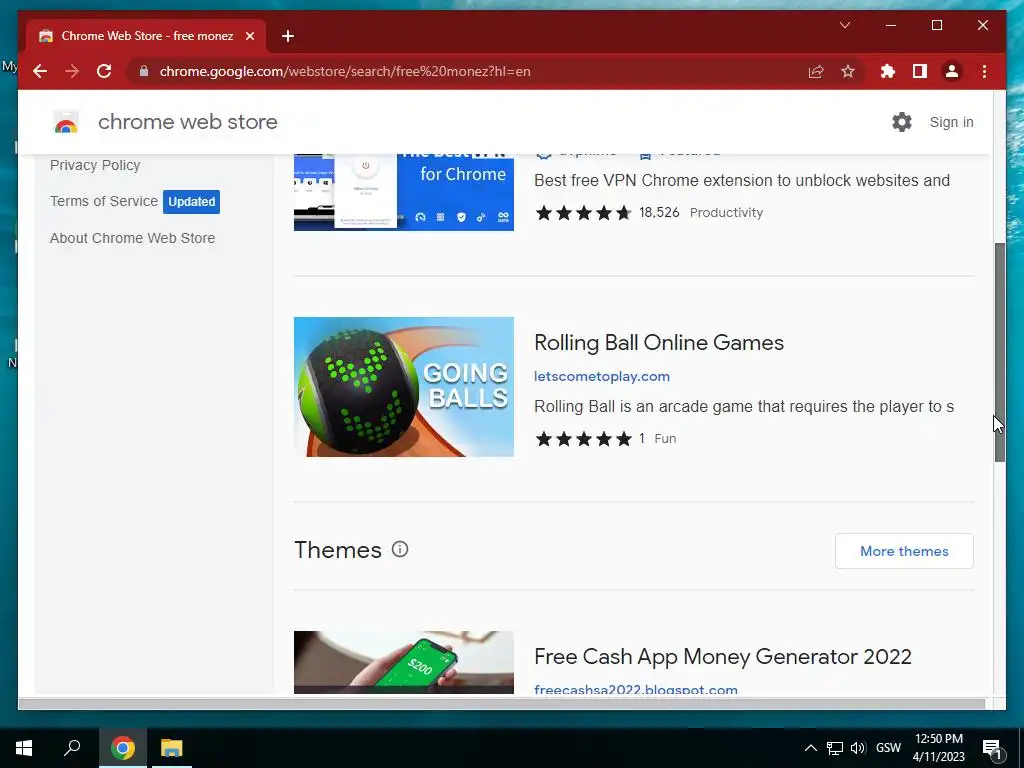Open Rolling Ball Online Games title
This screenshot has width=1024, height=768.
[659, 343]
